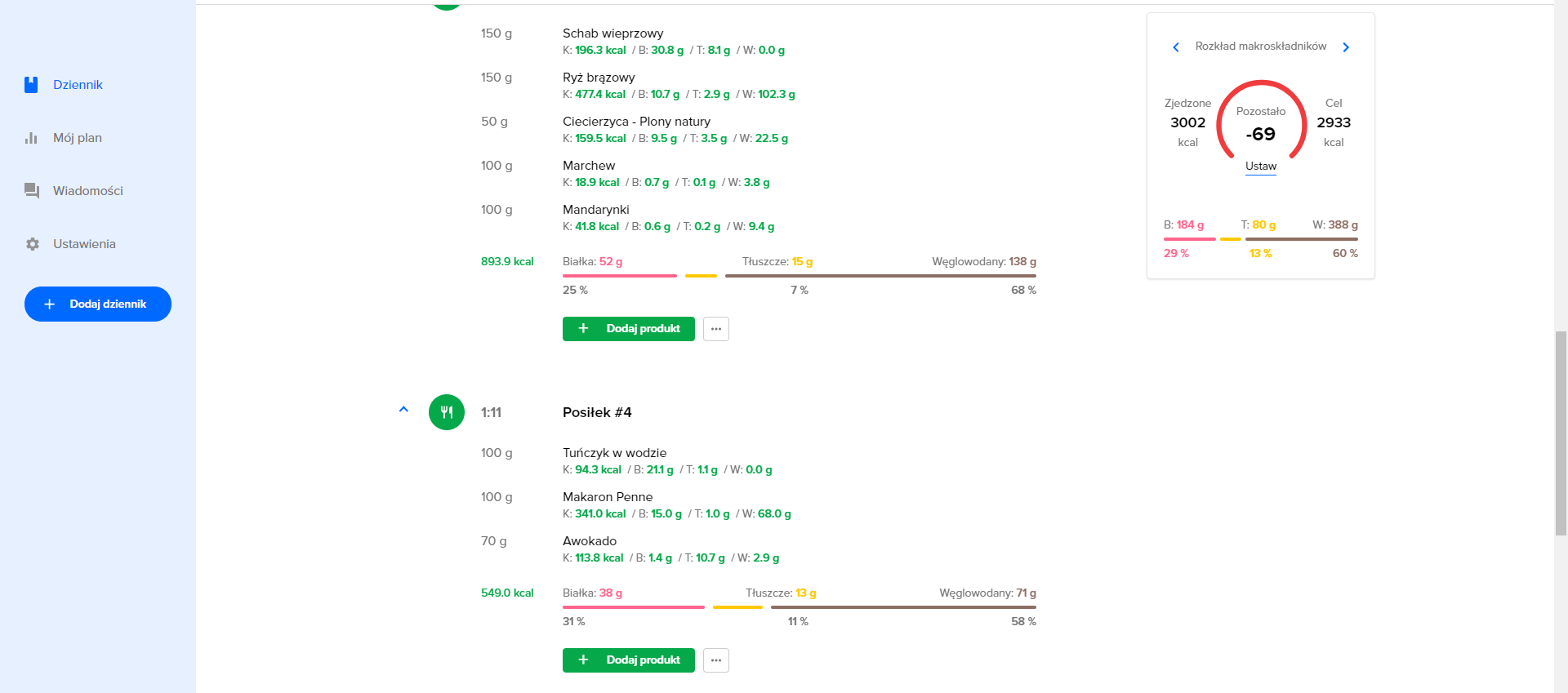Click the Ustaw link in the calorie gauge
Image resolution: width=1568 pixels, height=693 pixels.
coord(1261,167)
